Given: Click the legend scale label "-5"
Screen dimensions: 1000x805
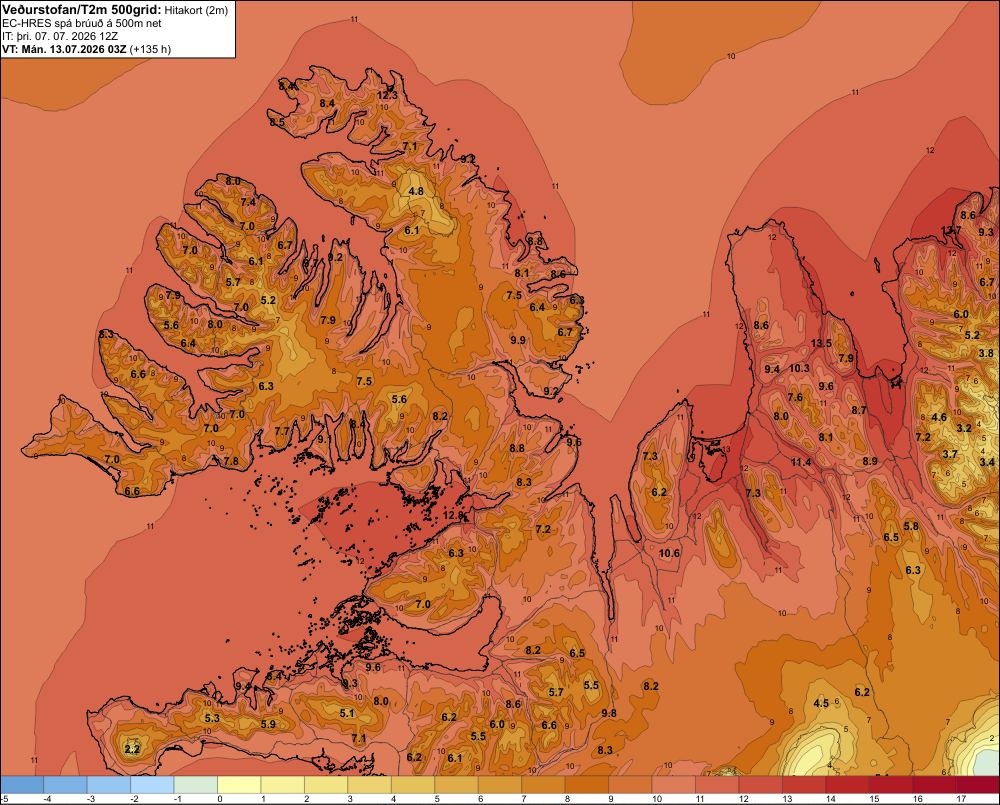Looking at the screenshot, I should [4, 799].
